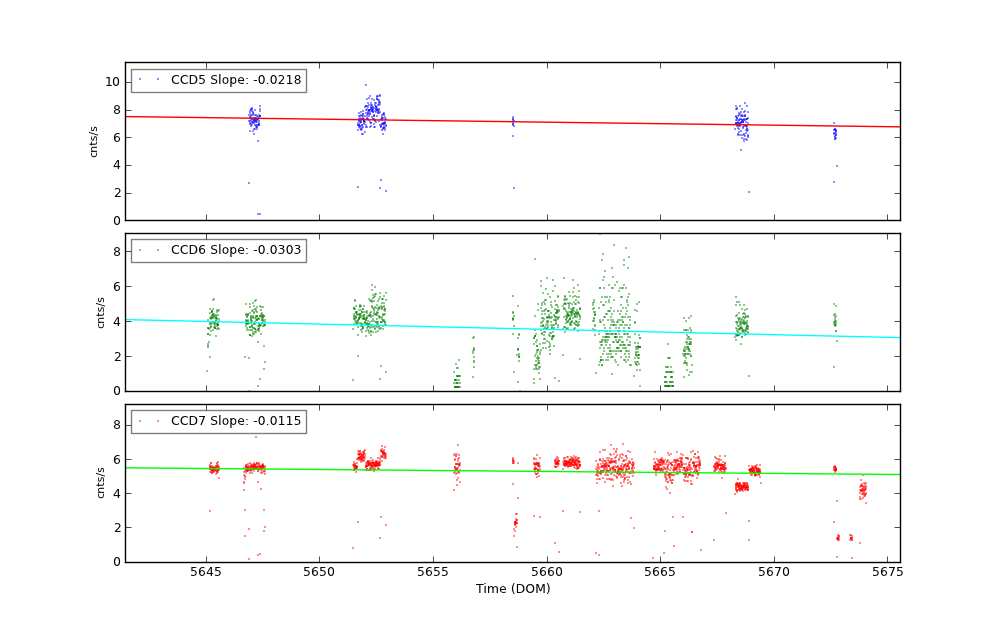Click the cnts/s label of CCD6 panel
1000x624 pixels.
98,312
